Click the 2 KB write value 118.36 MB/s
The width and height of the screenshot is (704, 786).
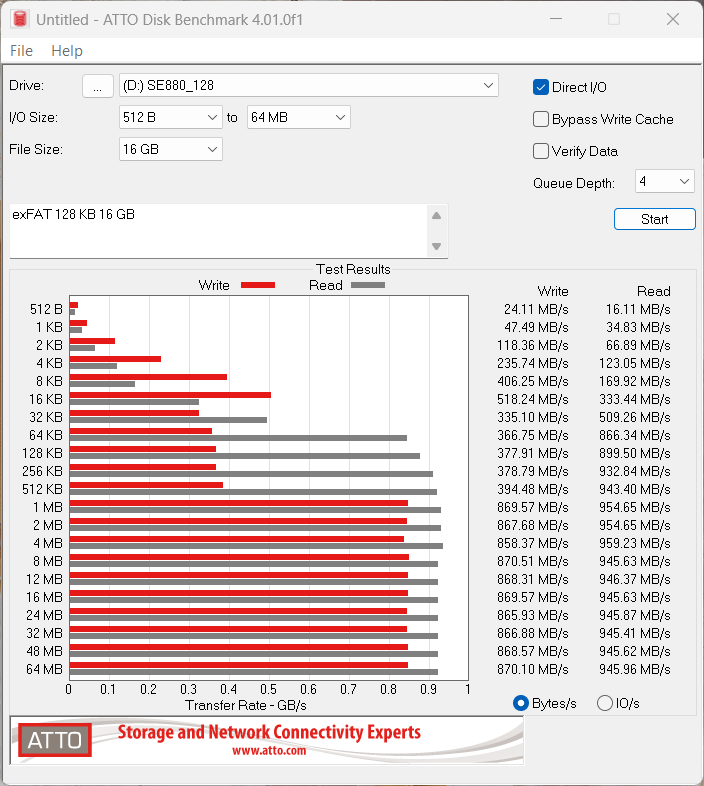pyautogui.click(x=533, y=345)
